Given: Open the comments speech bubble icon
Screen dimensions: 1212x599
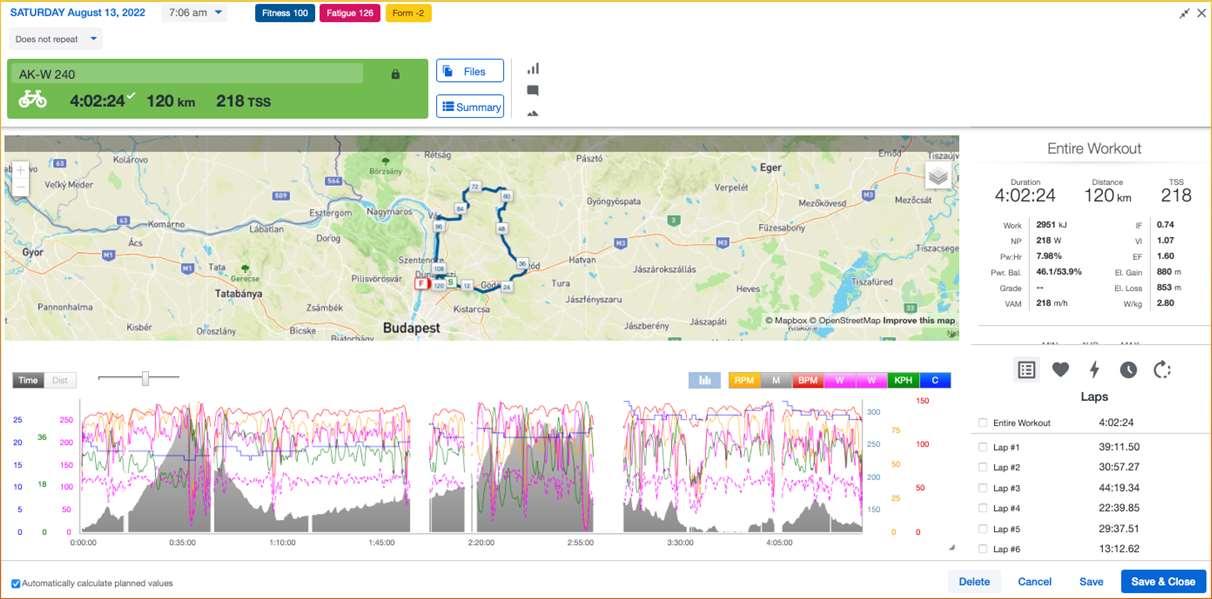Looking at the screenshot, I should click(x=533, y=91).
